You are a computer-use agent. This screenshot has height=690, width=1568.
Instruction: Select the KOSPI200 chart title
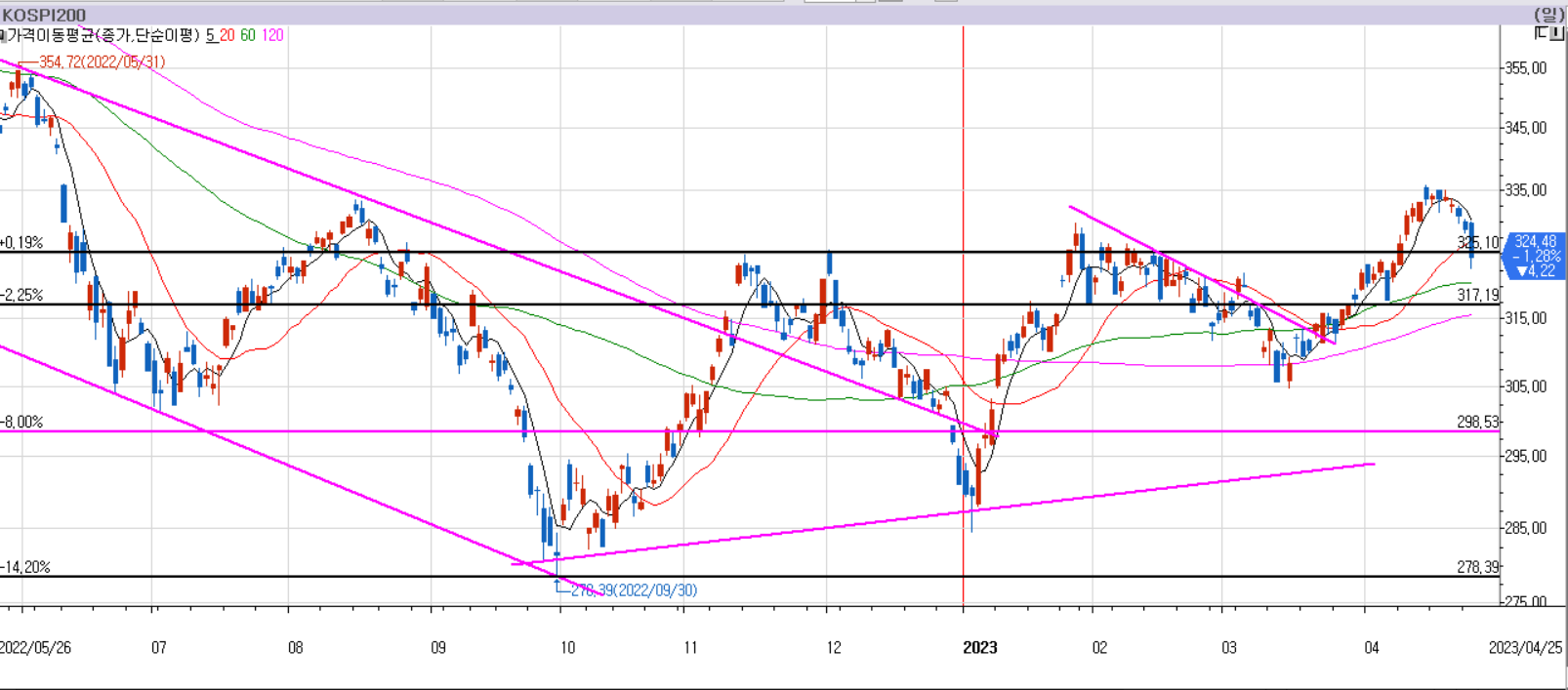point(45,15)
